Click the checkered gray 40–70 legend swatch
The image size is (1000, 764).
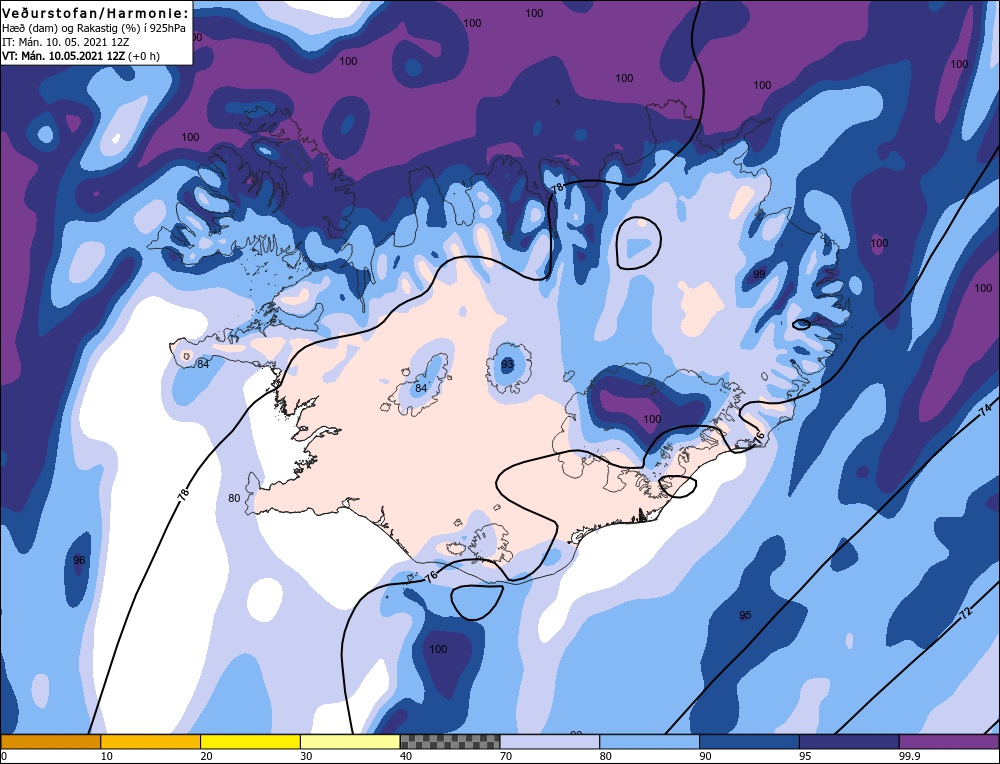[x=450, y=742]
